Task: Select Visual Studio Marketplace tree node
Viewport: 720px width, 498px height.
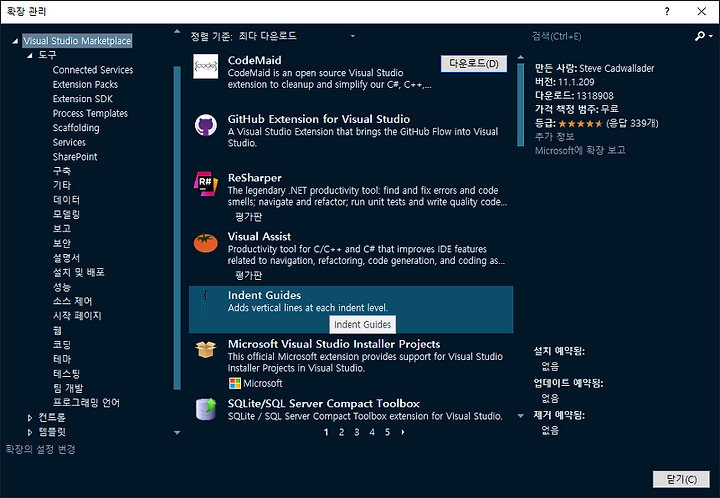Action: tap(77, 41)
